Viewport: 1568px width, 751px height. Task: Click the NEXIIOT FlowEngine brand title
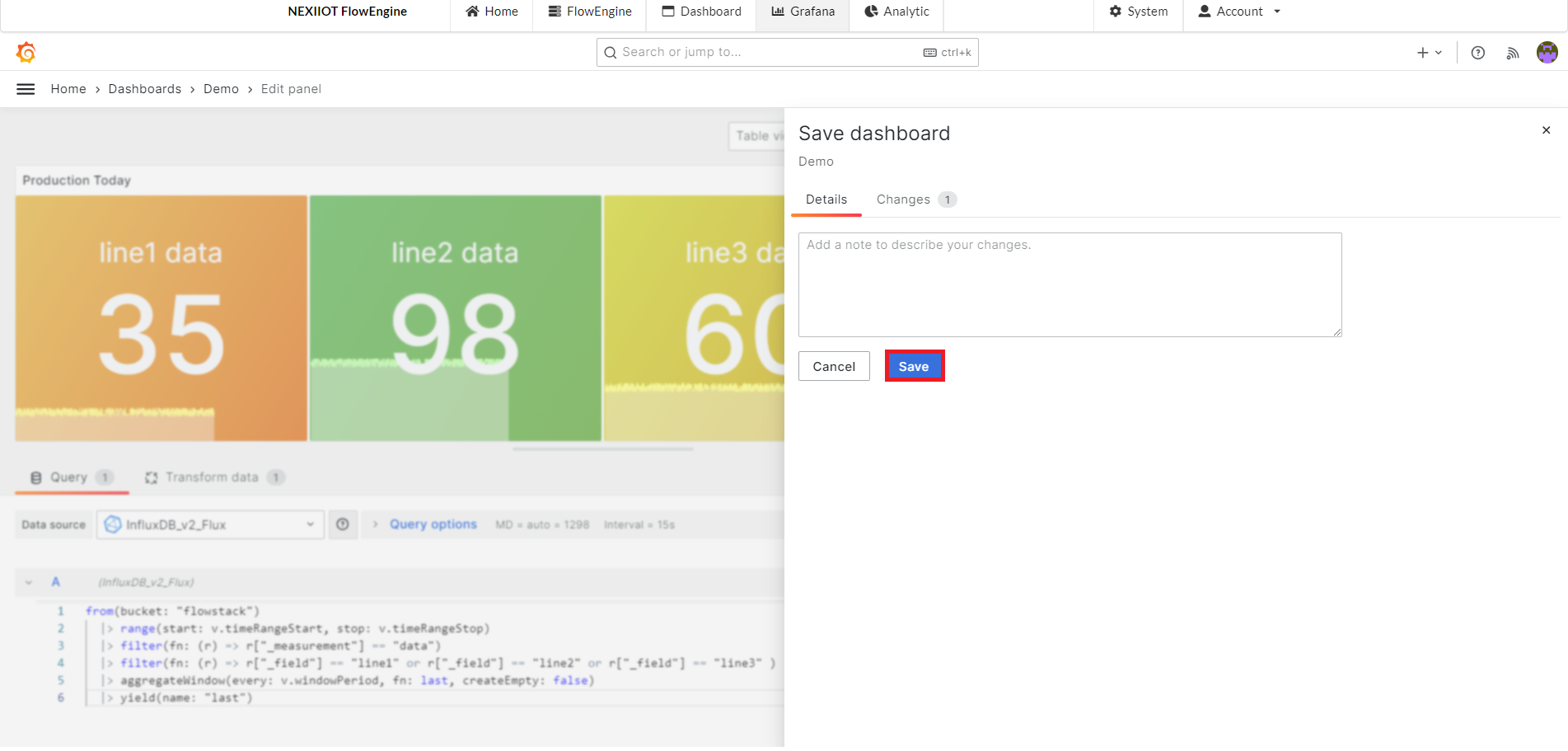tap(347, 12)
